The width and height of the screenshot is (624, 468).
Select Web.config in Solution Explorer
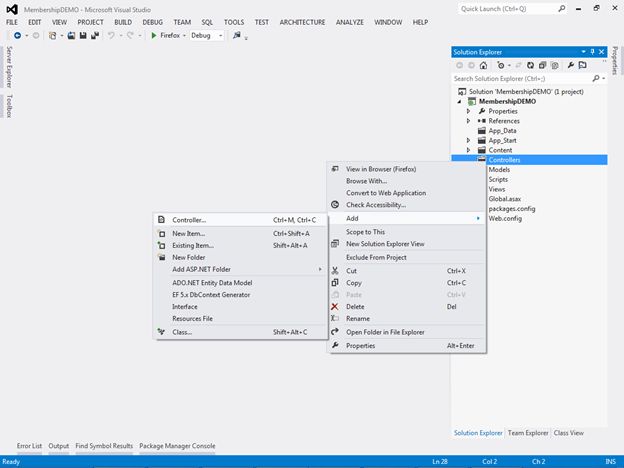click(505, 218)
